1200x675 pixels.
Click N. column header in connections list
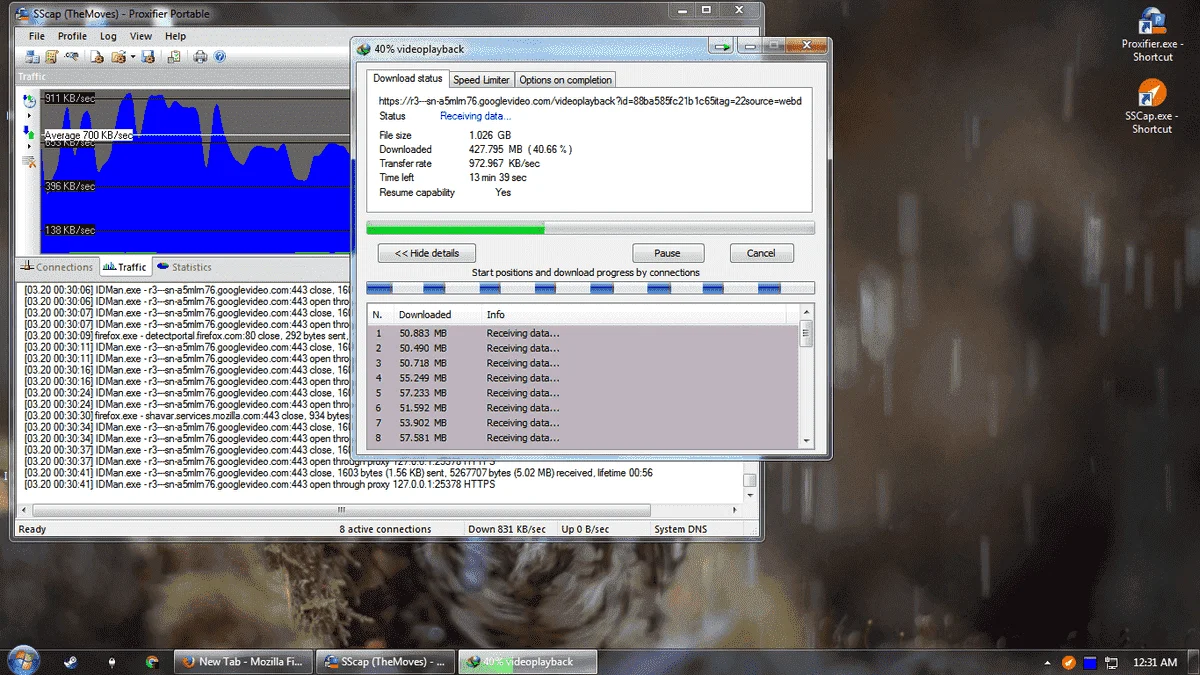(381, 314)
